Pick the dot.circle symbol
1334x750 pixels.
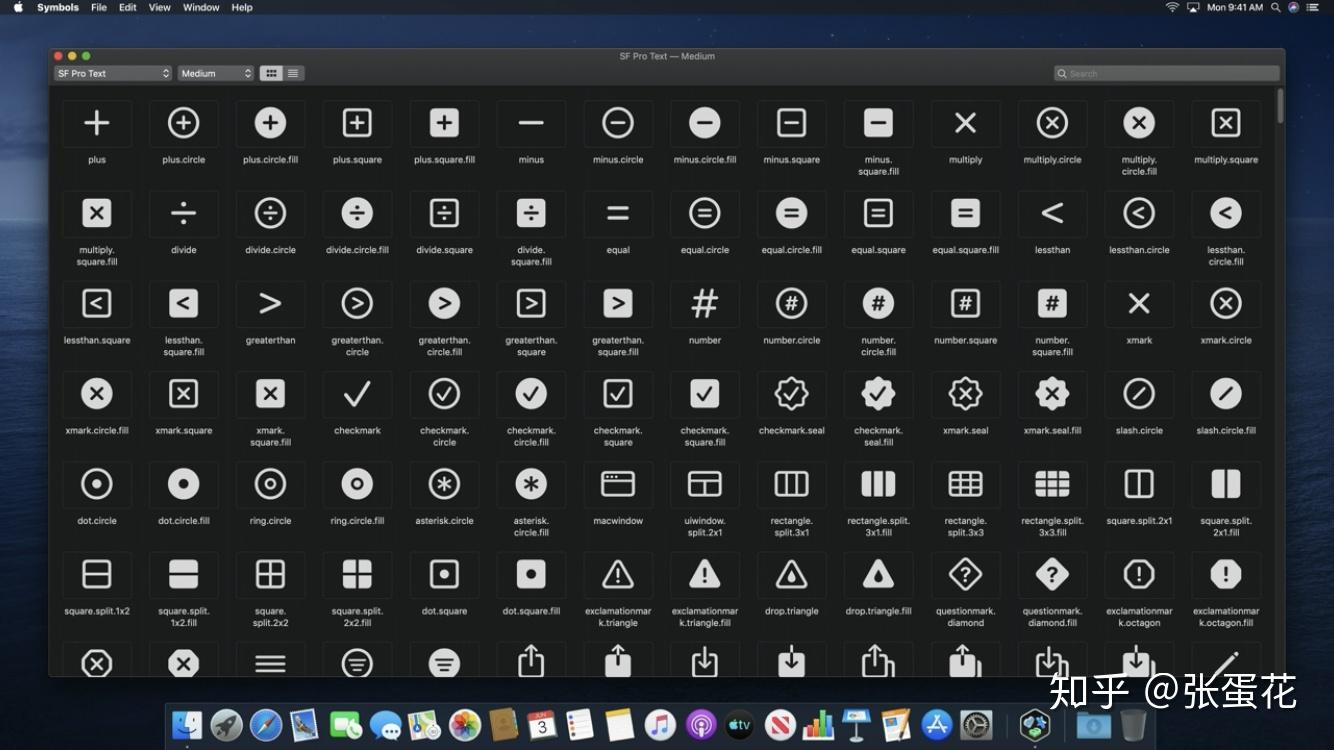pyautogui.click(x=96, y=484)
